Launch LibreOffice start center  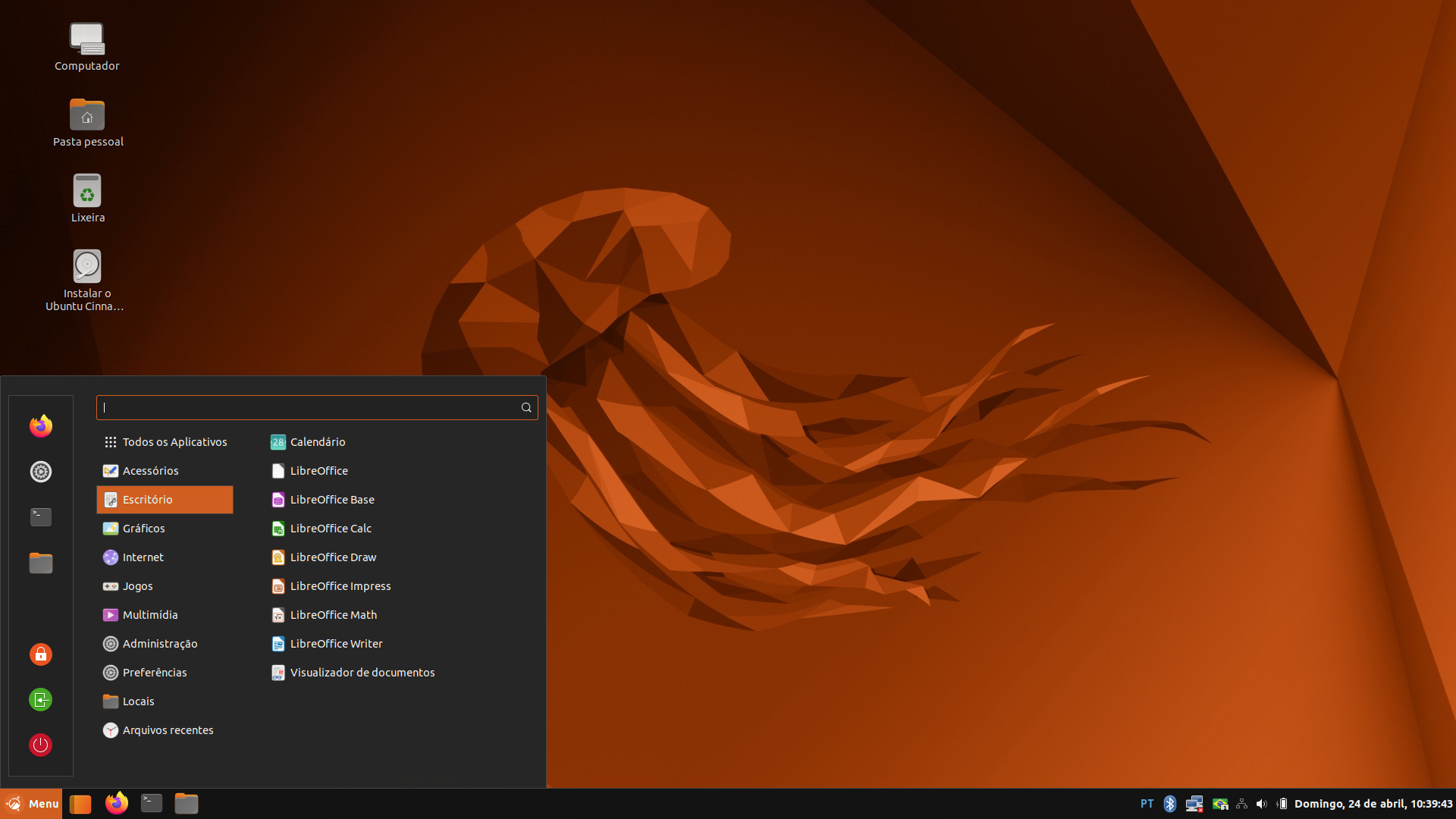309,471
